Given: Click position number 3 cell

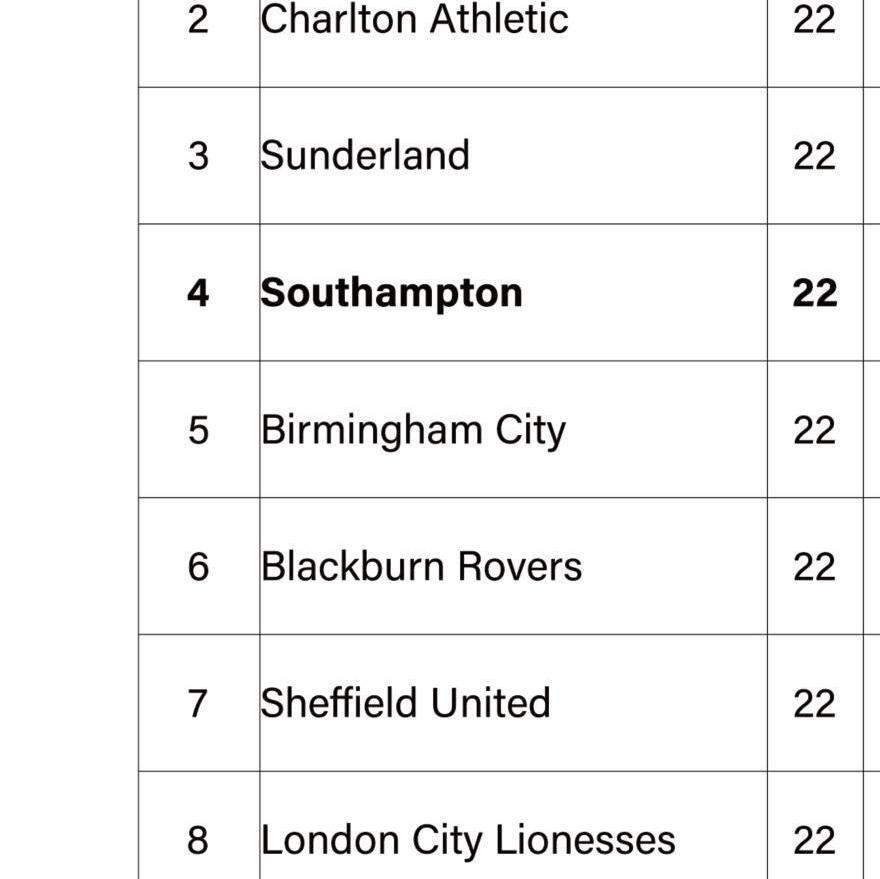Looking at the screenshot, I should coord(198,156).
